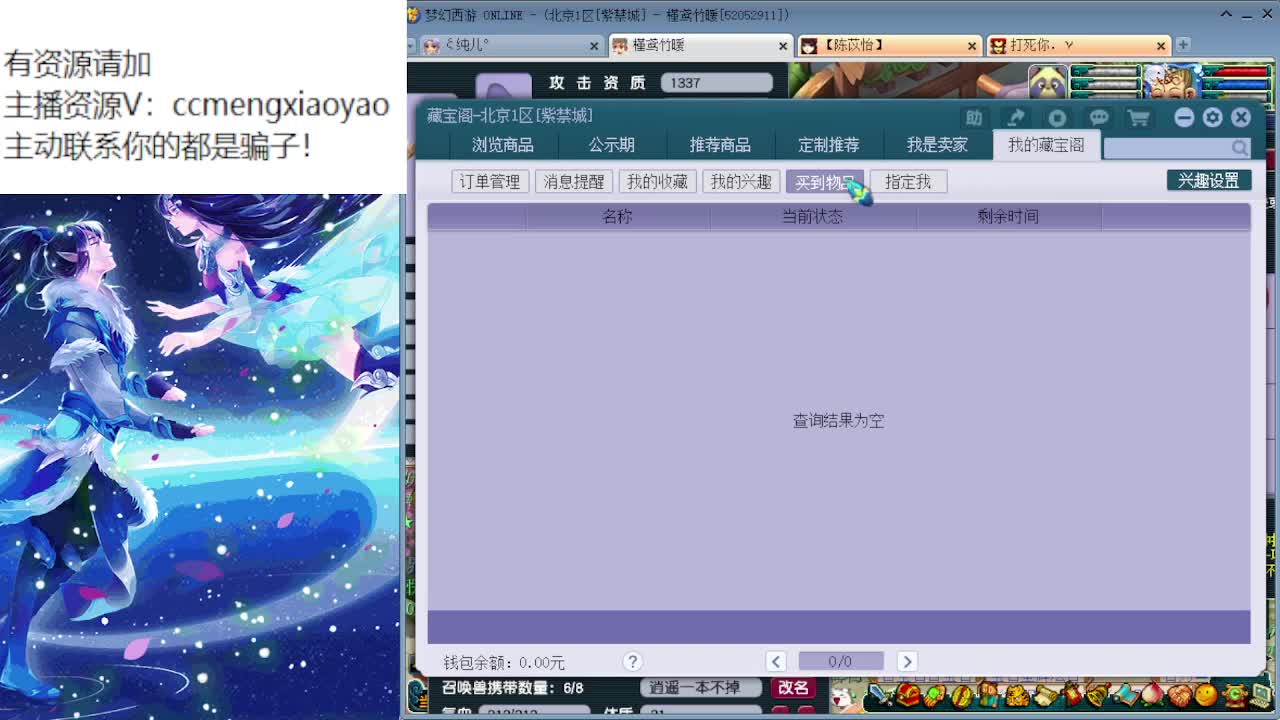Screen dimensions: 1280x720
Task: Open the share arrow icon in 藏宝阁 header
Action: click(x=1015, y=118)
